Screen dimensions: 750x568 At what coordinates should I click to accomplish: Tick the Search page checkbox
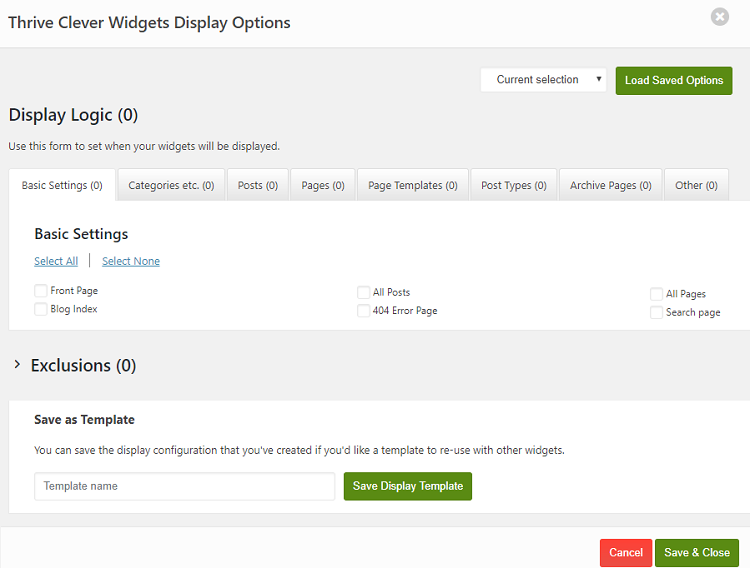click(656, 312)
